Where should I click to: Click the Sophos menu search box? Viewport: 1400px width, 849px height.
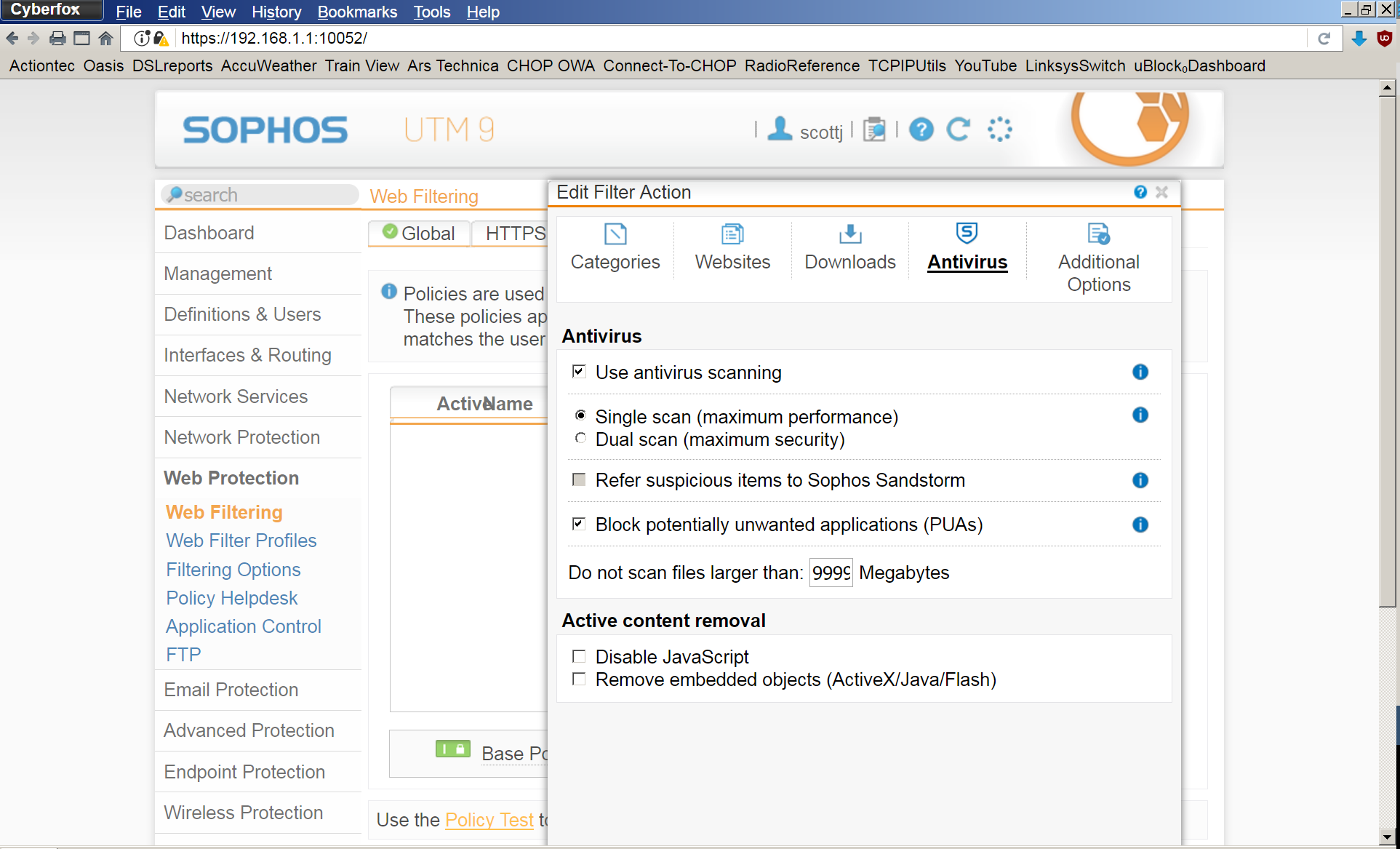pos(260,195)
